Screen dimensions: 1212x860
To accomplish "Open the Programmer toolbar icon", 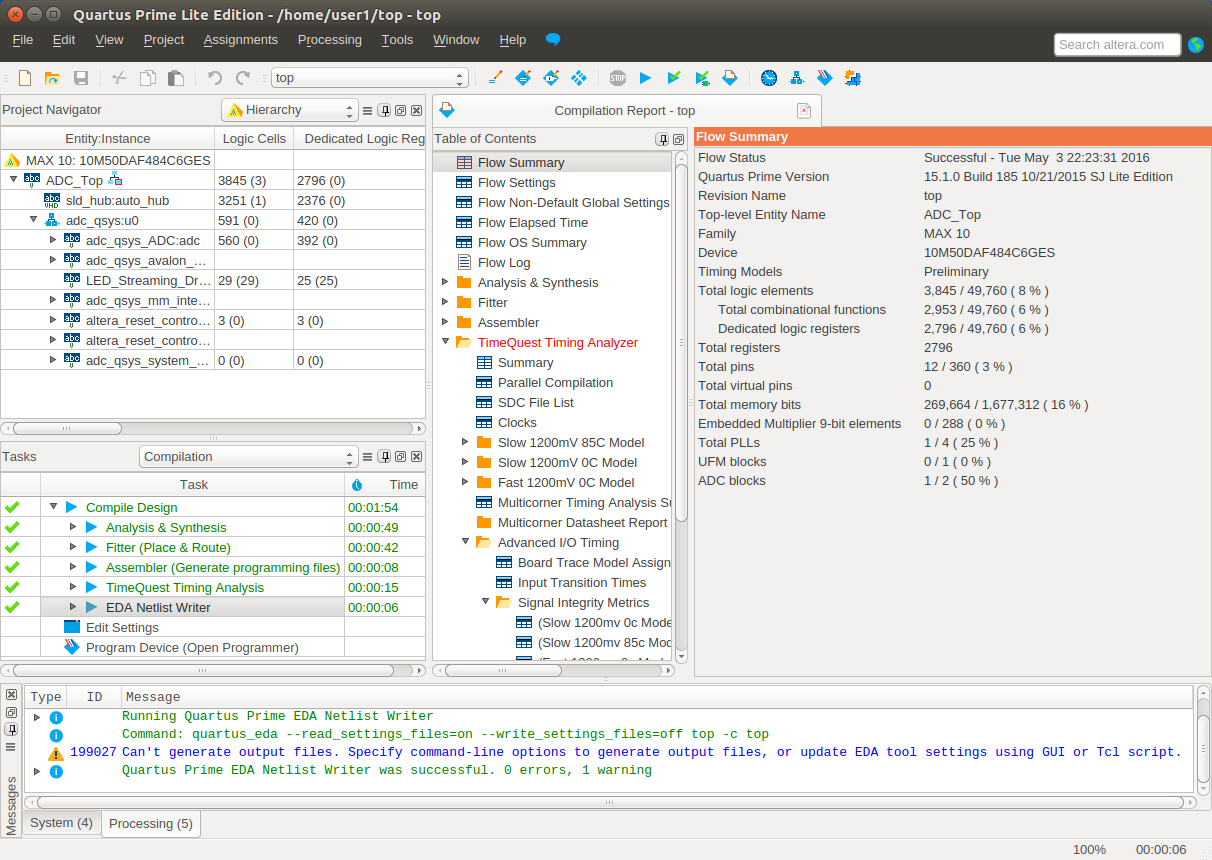I will pos(825,78).
